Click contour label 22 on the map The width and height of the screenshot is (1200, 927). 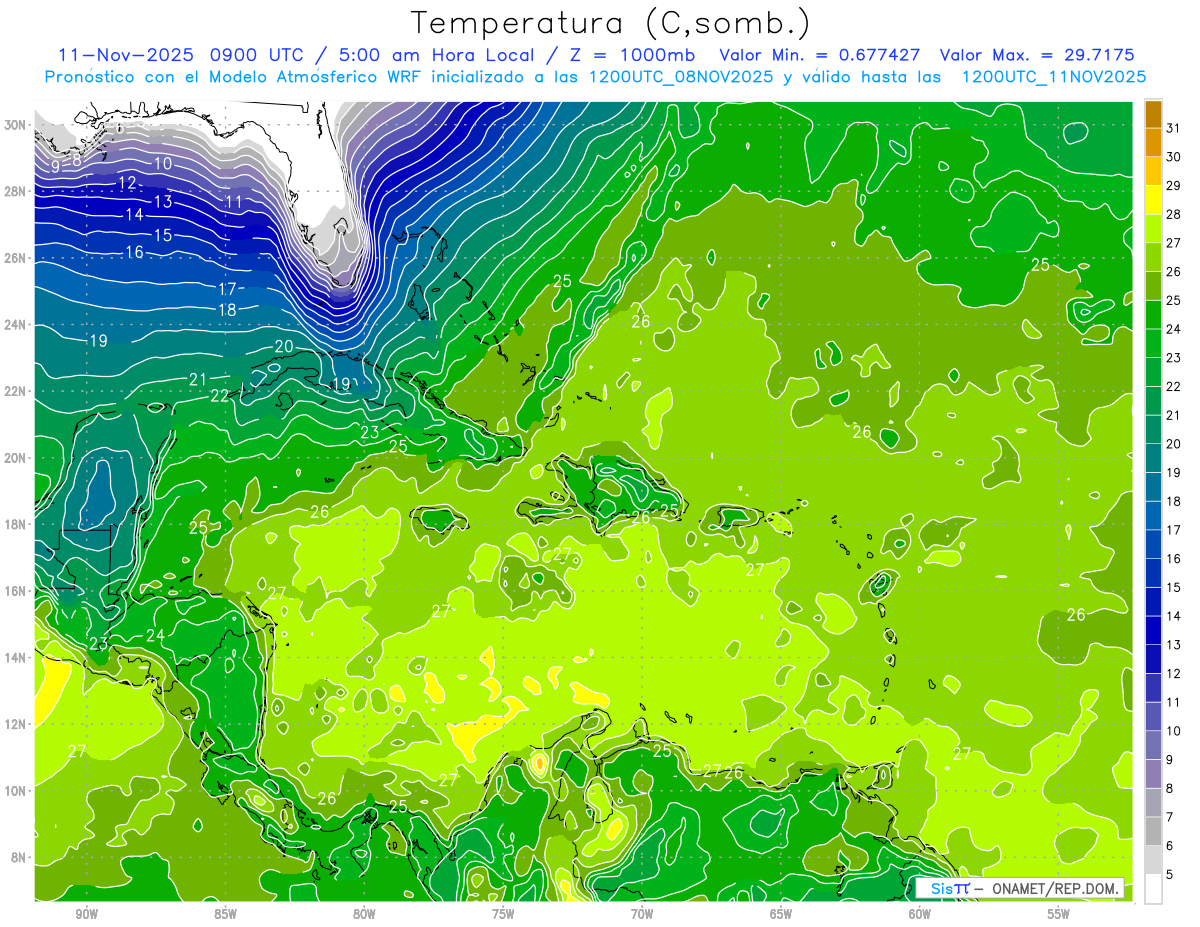(x=220, y=395)
